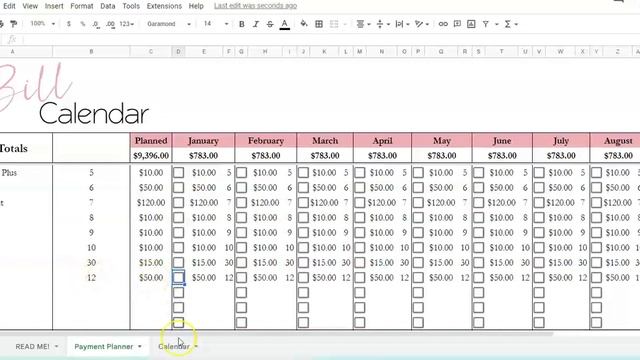Open the Extensions menu
Viewport: 640px width, 360px height.
pos(164,6)
